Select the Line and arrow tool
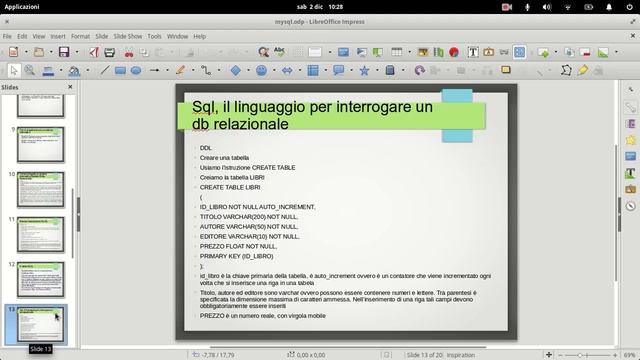The image size is (640, 360). coord(154,70)
